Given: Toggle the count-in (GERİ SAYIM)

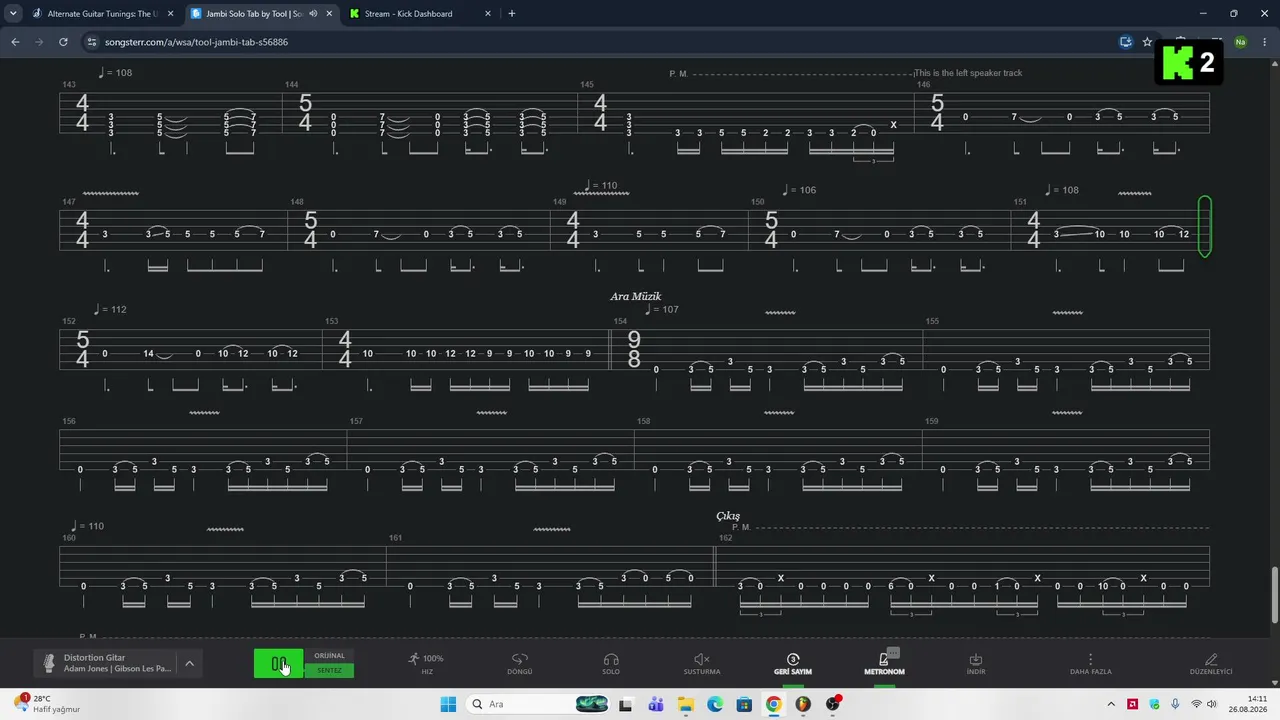Looking at the screenshot, I should [793, 664].
